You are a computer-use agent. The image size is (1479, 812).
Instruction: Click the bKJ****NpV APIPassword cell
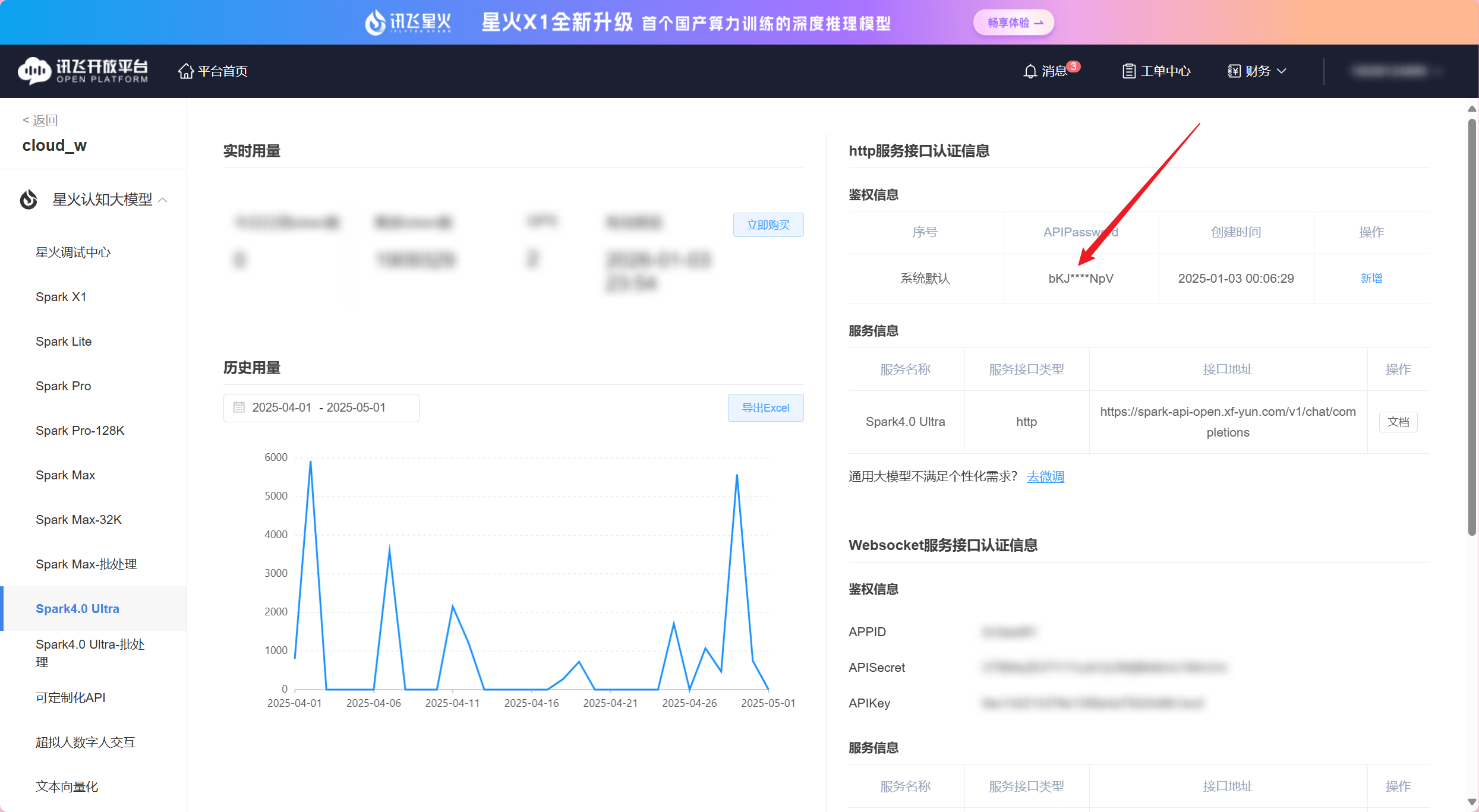coord(1081,279)
